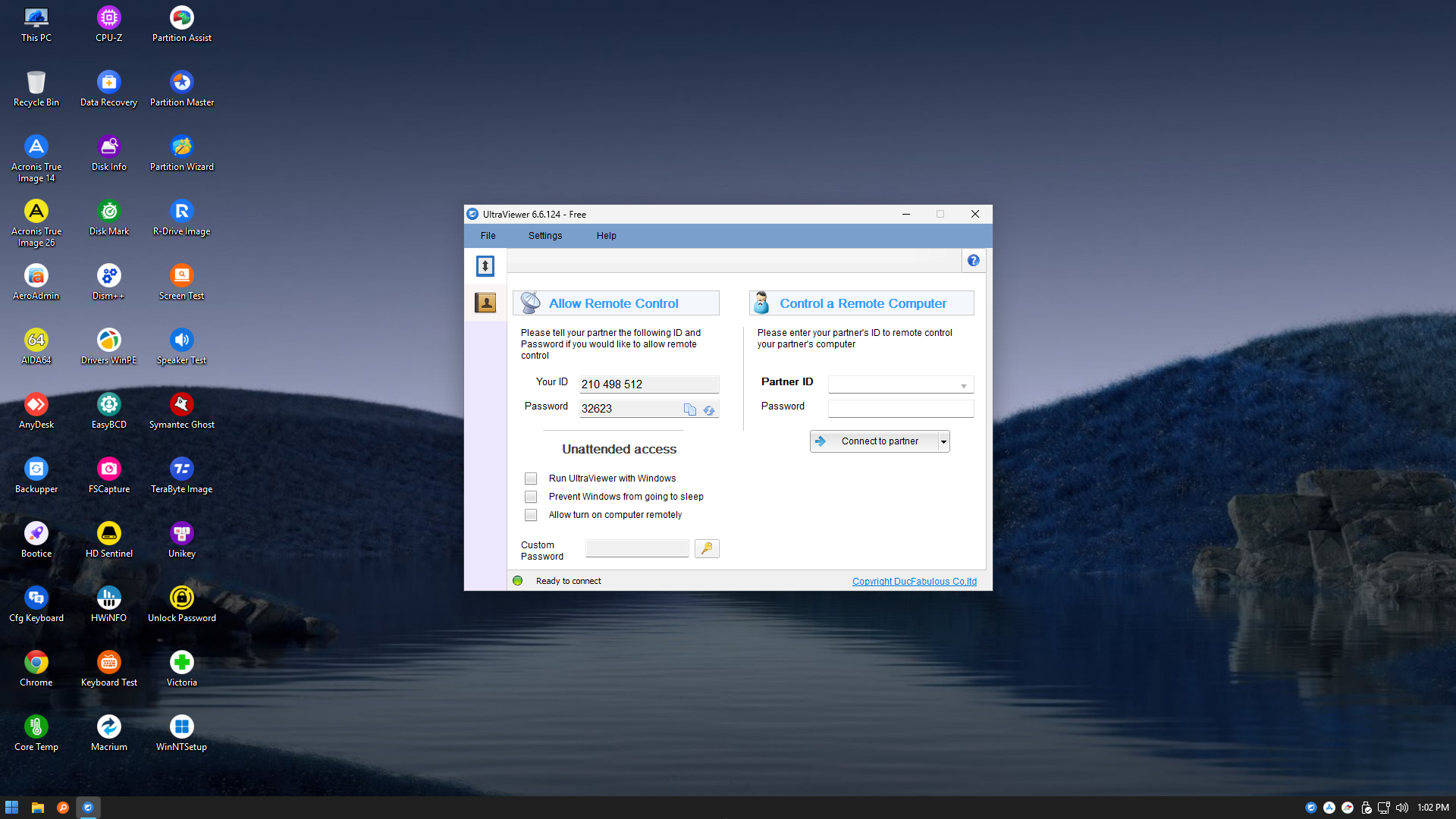Open HWiNFO desktop icon

tap(109, 604)
